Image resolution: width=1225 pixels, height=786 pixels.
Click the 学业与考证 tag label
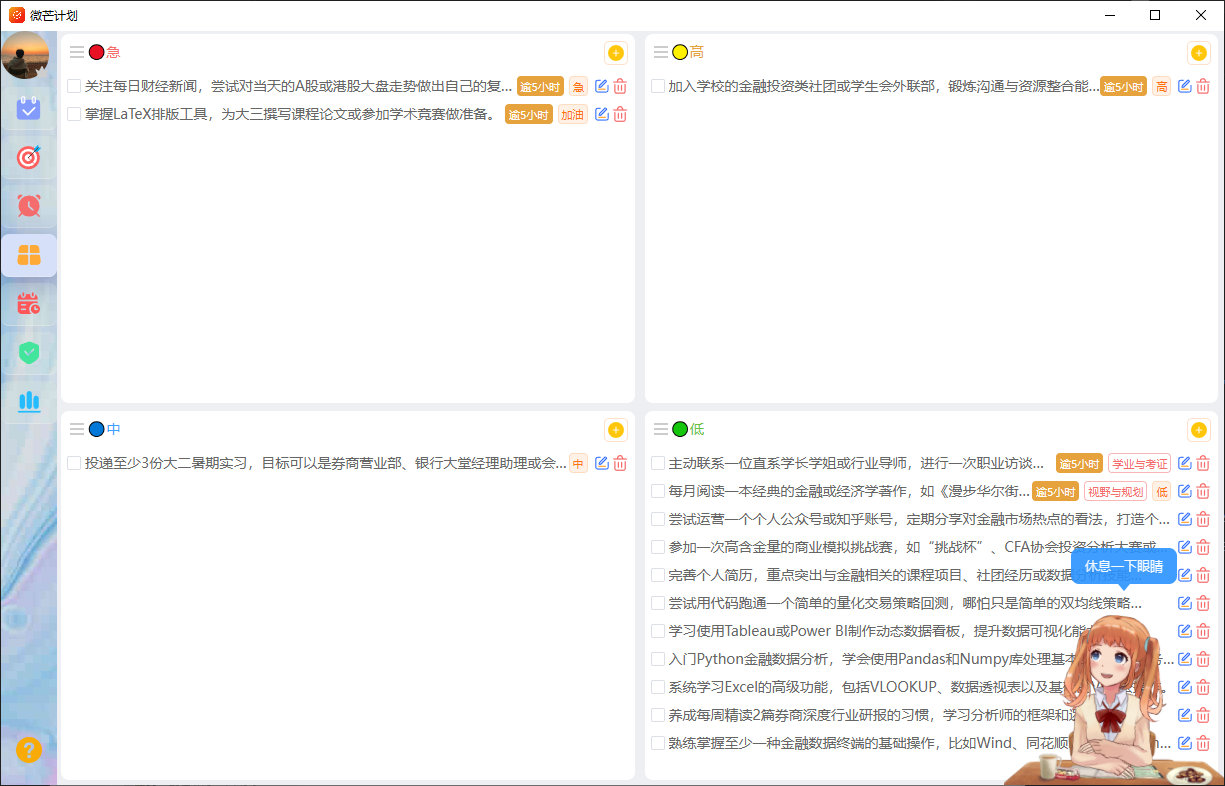[x=1139, y=464]
